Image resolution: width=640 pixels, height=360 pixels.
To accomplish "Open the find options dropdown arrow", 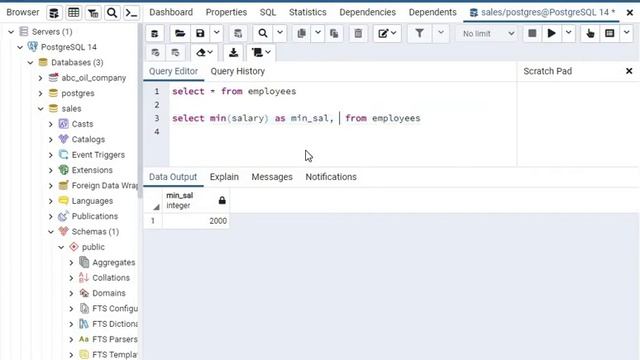I will coord(280,33).
